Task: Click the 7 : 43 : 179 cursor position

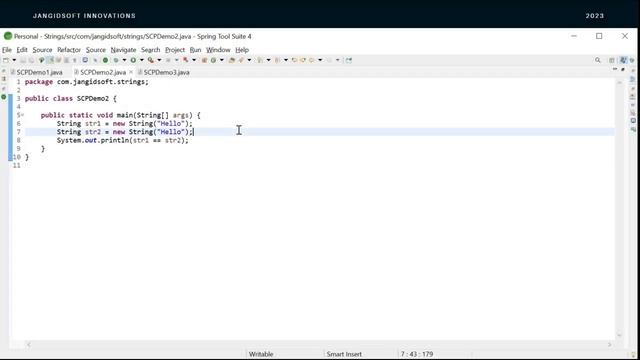Action: [416, 354]
